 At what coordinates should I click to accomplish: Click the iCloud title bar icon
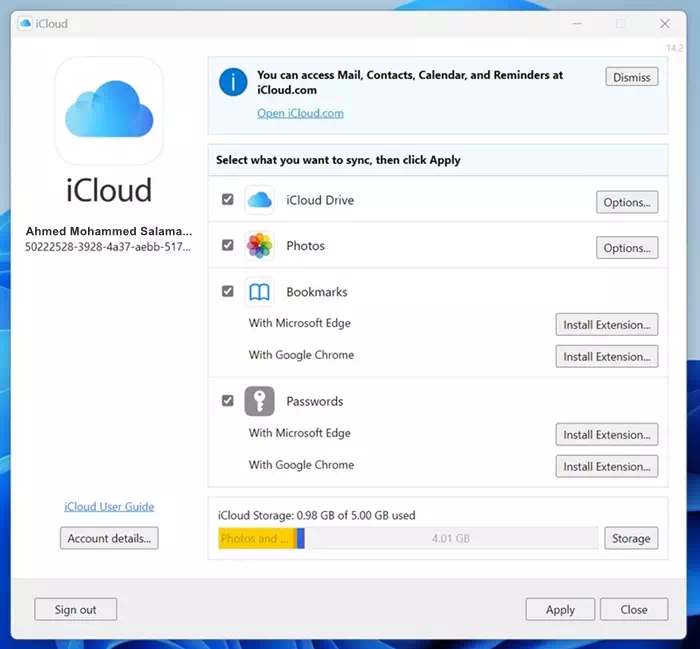(x=25, y=23)
